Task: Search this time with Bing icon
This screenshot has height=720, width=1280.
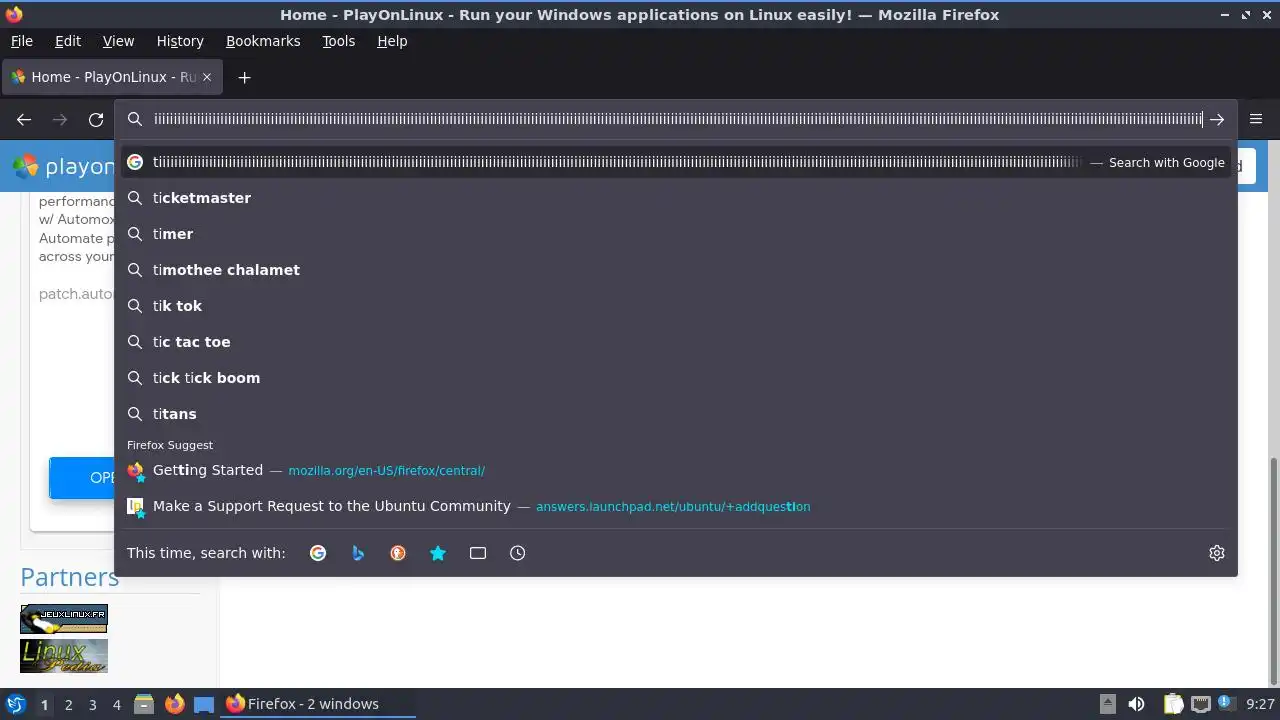Action: click(x=358, y=553)
